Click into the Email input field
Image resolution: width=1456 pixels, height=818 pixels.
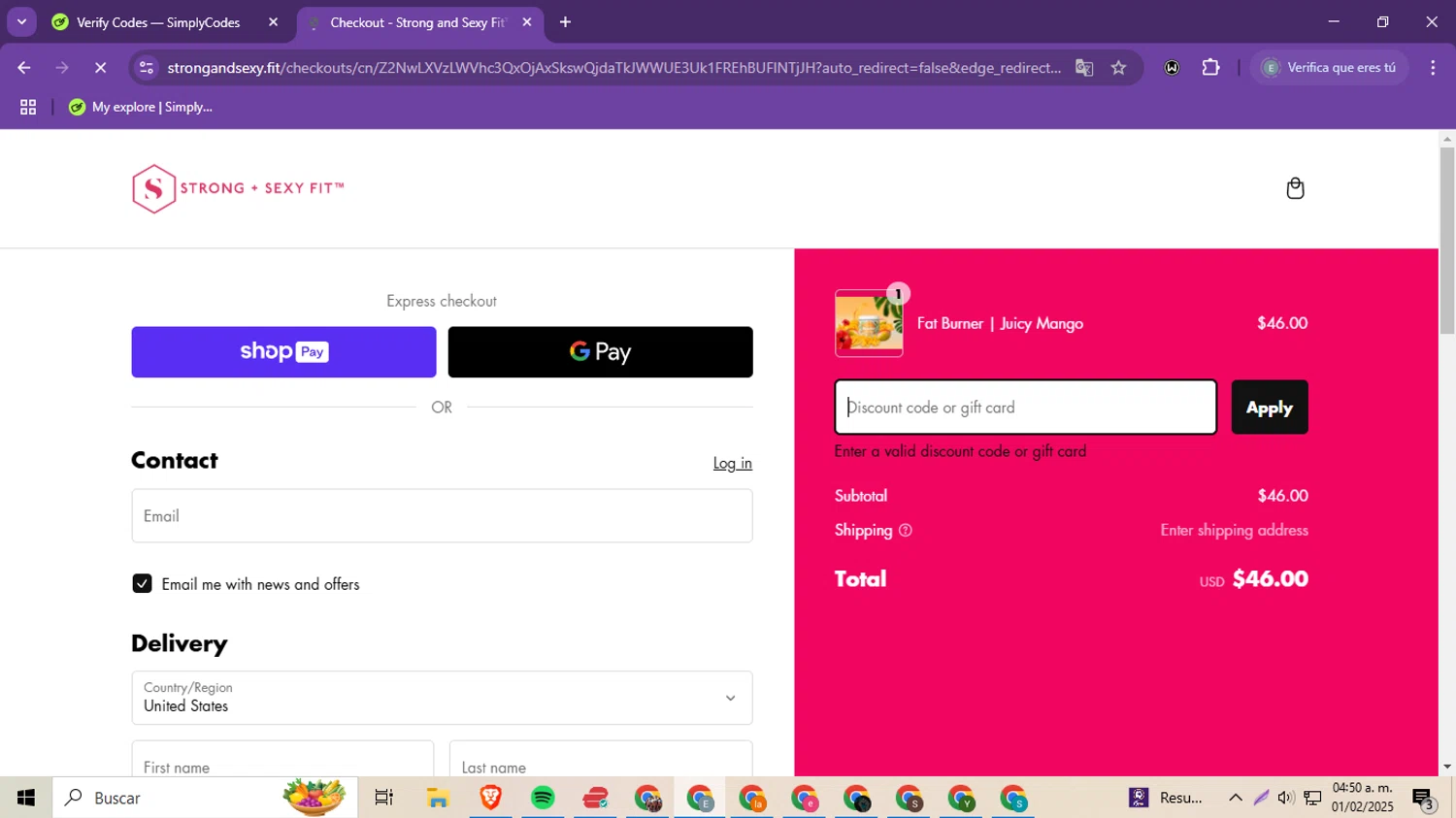[442, 516]
